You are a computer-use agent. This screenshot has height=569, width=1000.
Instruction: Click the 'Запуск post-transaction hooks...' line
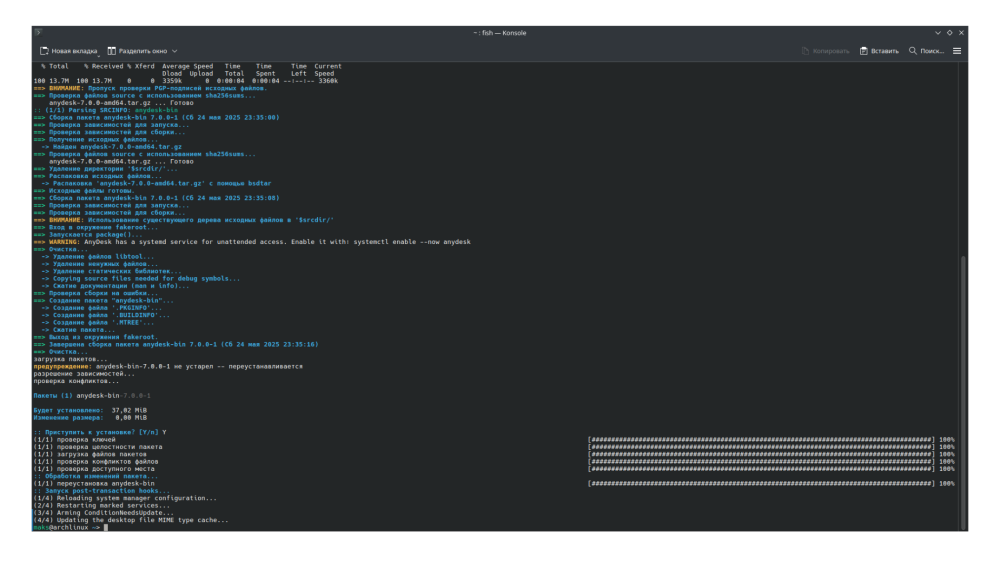tap(101, 491)
